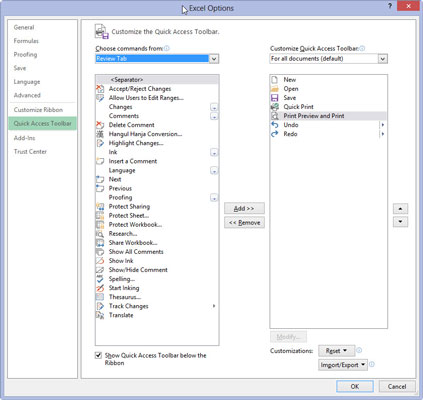Viewport: 423px width, 400px height.
Task: Click the Delete Comment icon
Action: point(100,125)
